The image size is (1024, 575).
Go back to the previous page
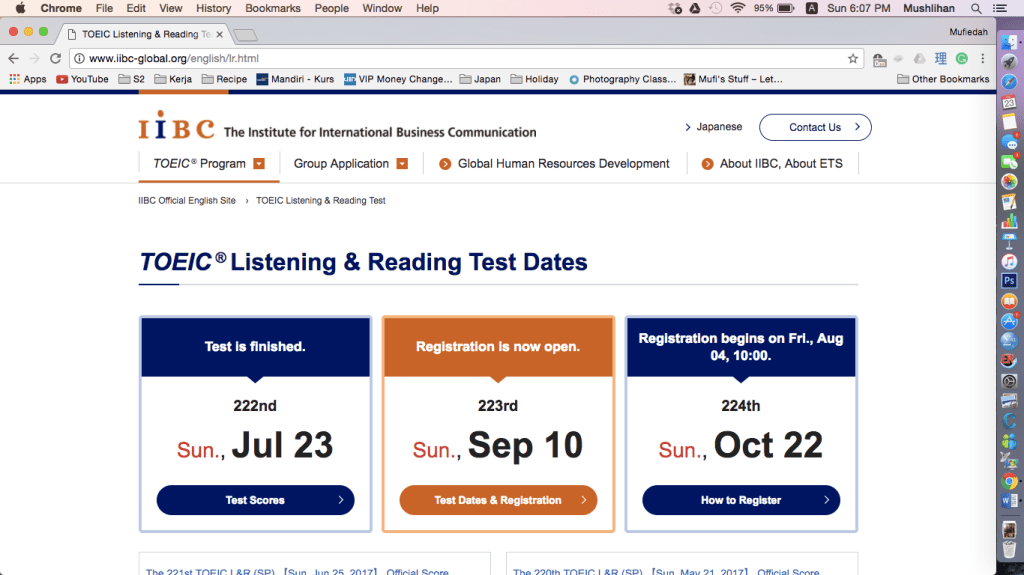point(14,58)
